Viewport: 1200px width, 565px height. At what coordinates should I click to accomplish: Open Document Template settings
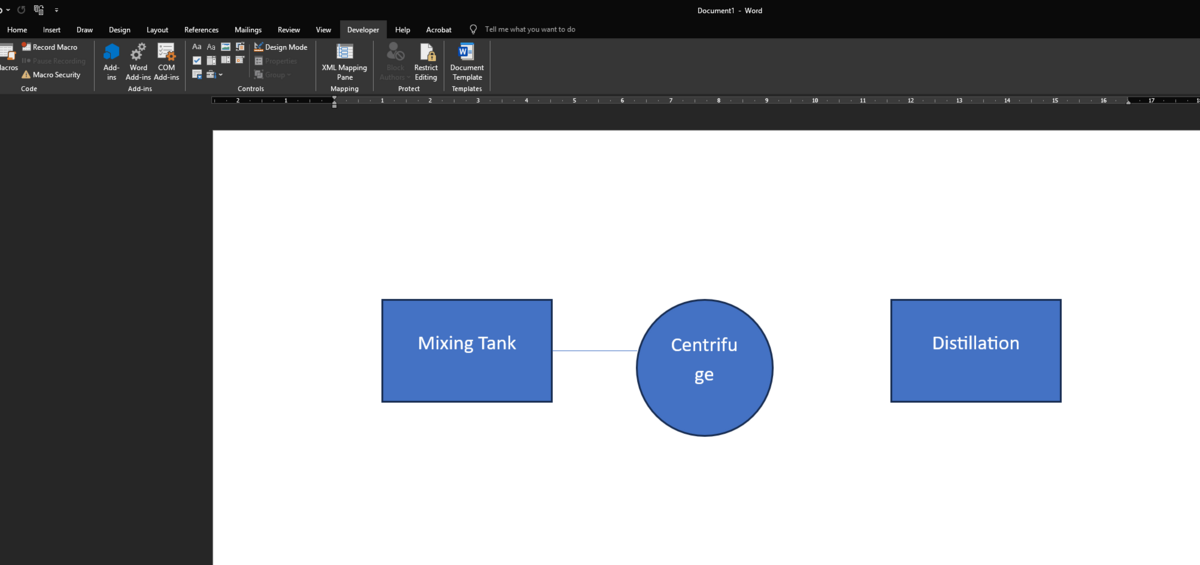click(x=466, y=59)
